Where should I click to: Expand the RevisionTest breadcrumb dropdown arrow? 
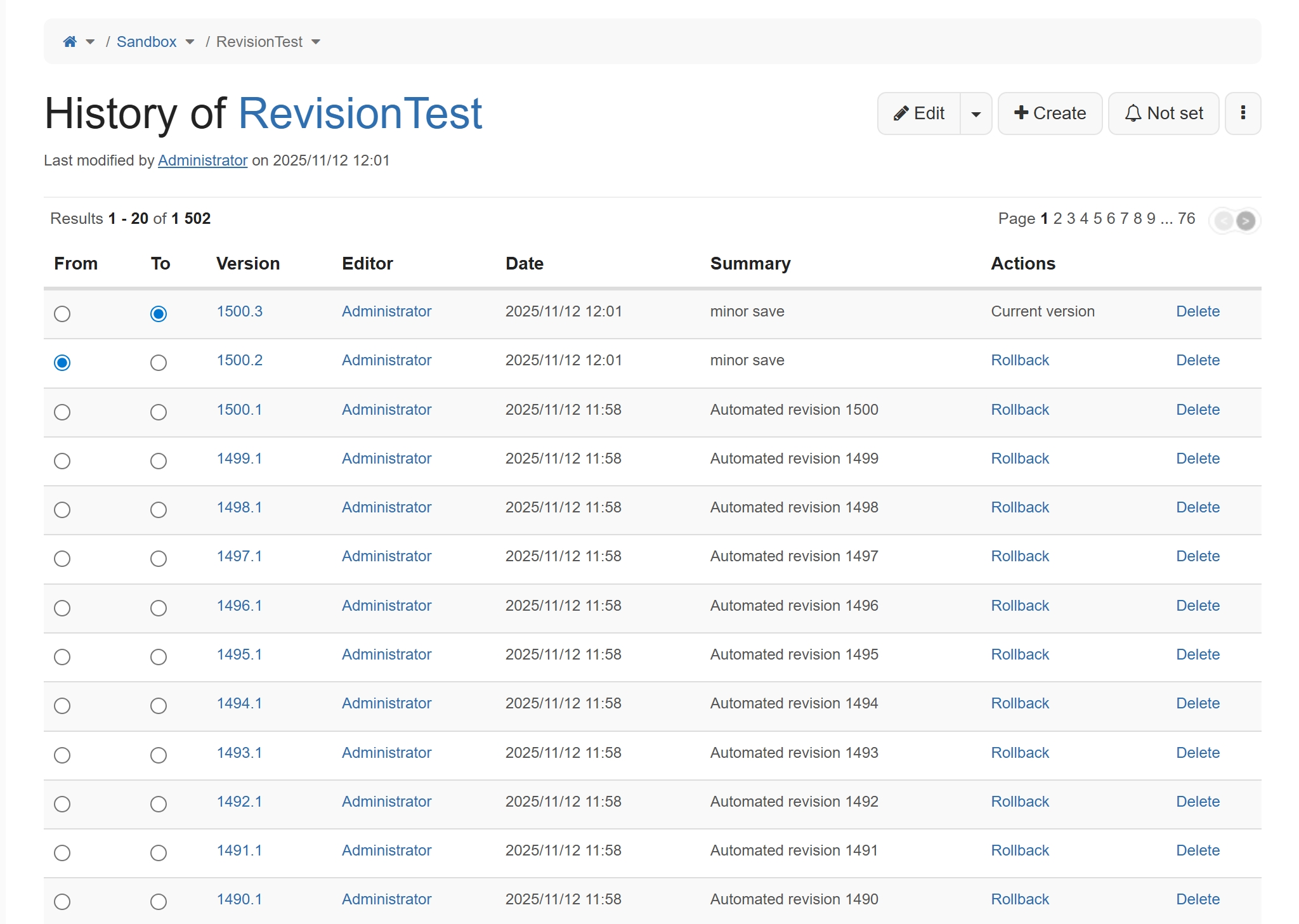[x=316, y=42]
